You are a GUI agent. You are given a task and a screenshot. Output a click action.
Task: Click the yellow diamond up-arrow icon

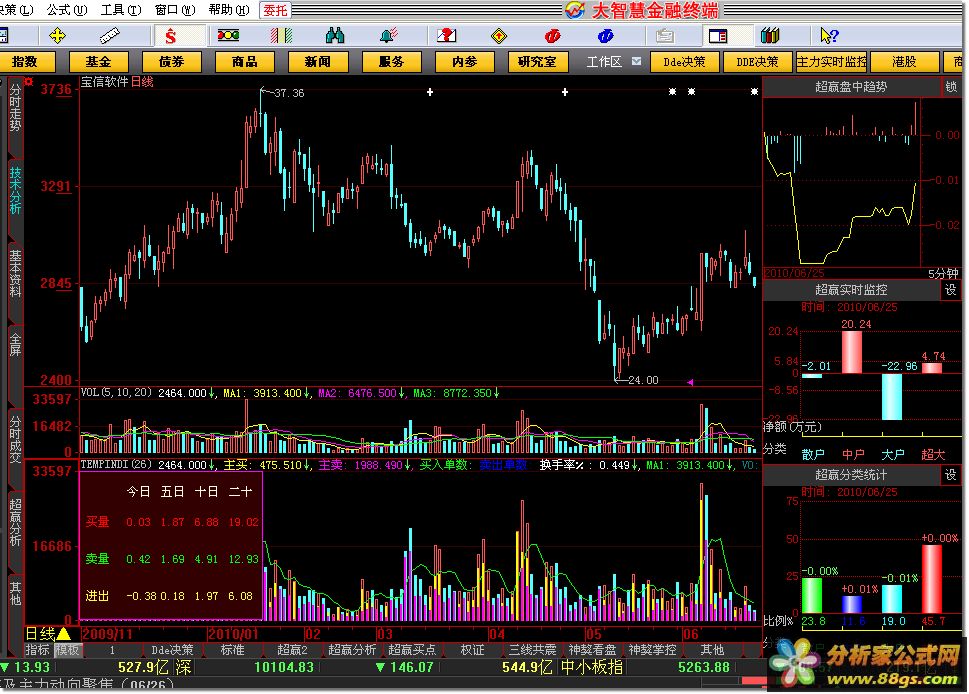(499, 36)
